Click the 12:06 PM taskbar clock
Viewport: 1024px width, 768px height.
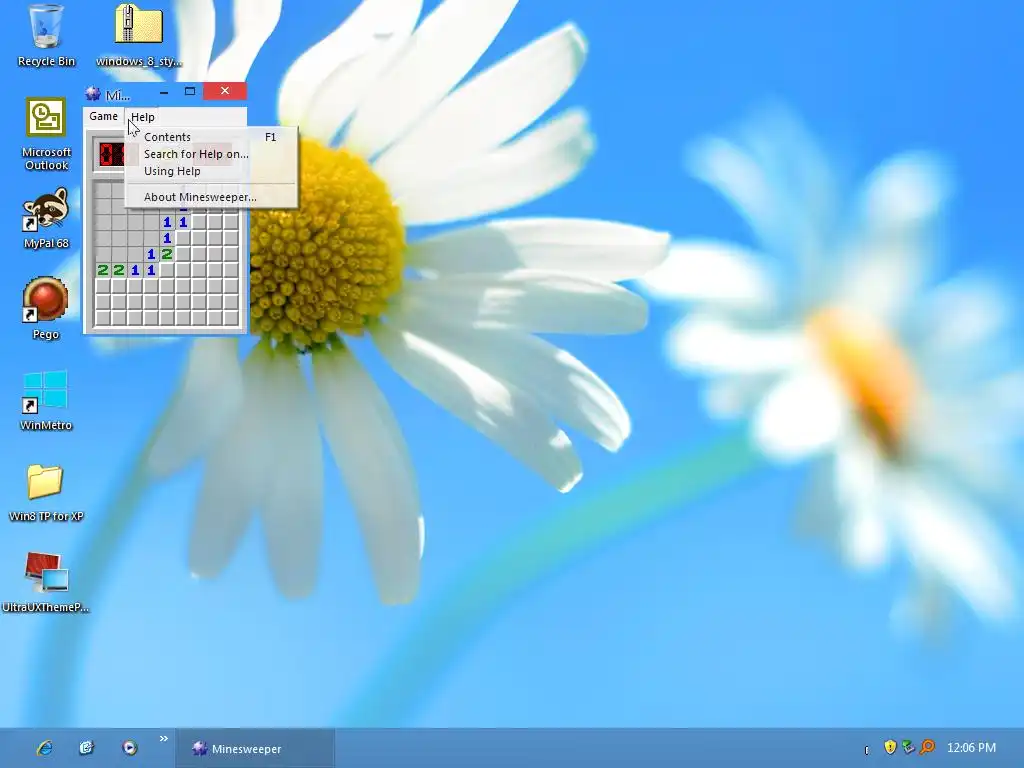click(x=971, y=748)
